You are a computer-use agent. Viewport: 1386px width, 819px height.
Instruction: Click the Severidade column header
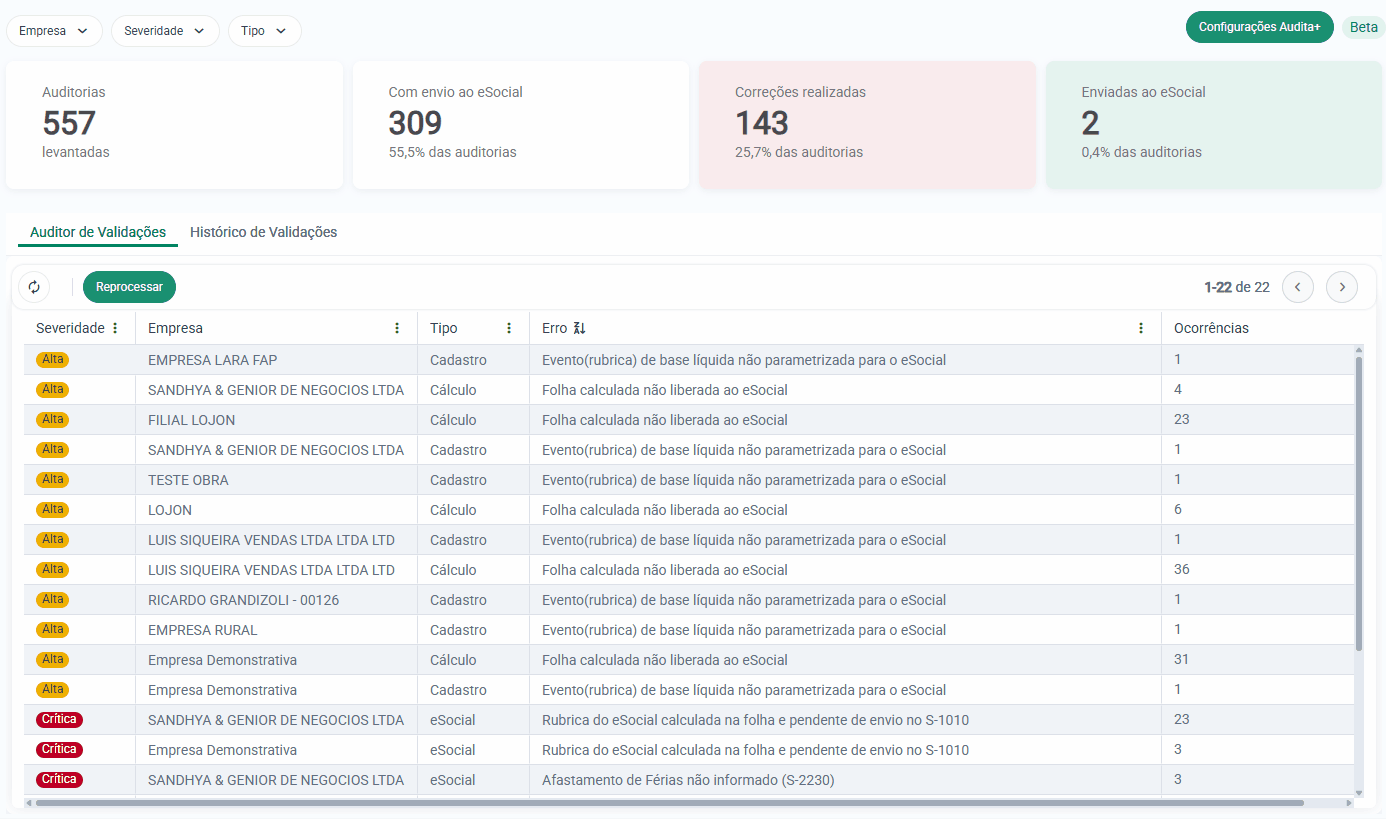pos(70,328)
